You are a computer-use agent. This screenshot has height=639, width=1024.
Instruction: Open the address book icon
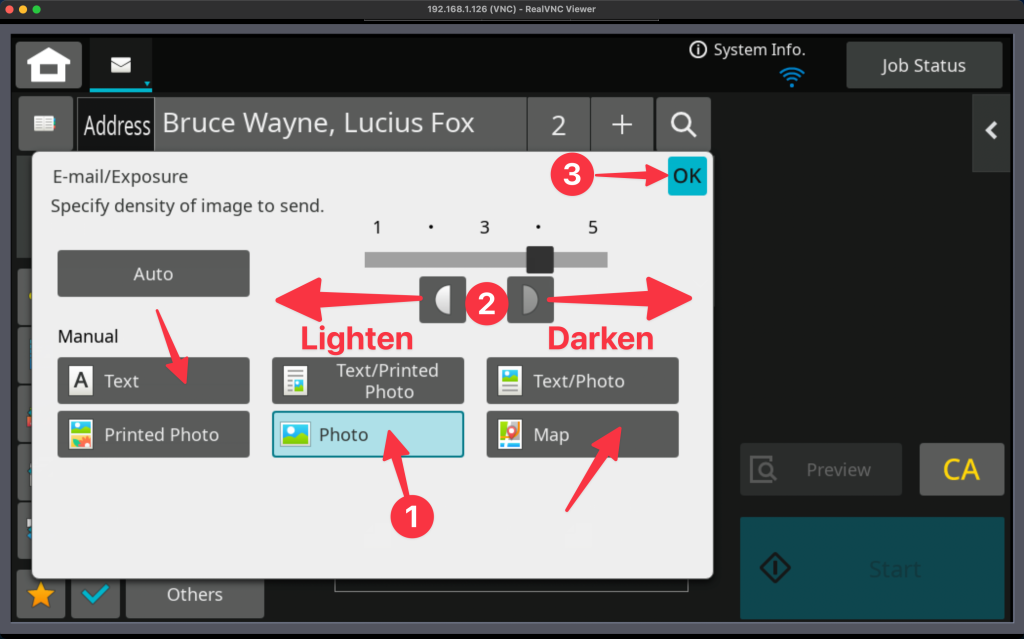(x=44, y=124)
